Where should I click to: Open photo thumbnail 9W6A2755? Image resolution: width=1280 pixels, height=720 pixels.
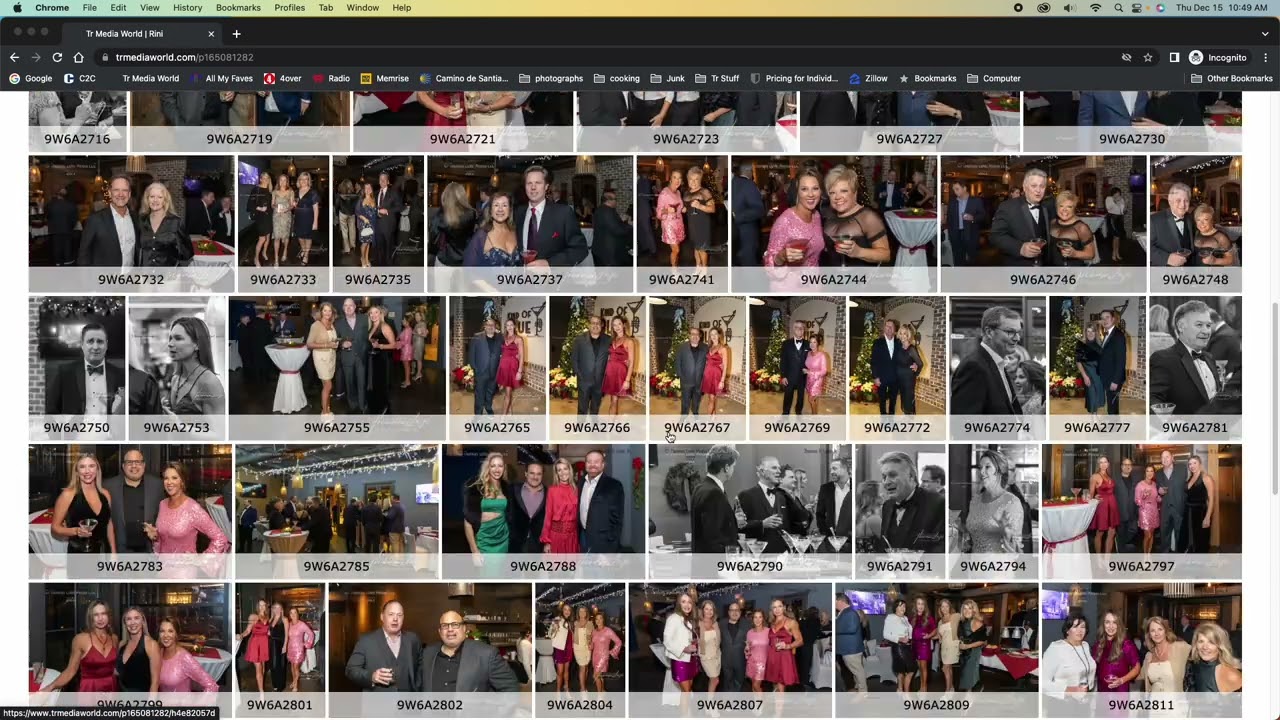337,367
